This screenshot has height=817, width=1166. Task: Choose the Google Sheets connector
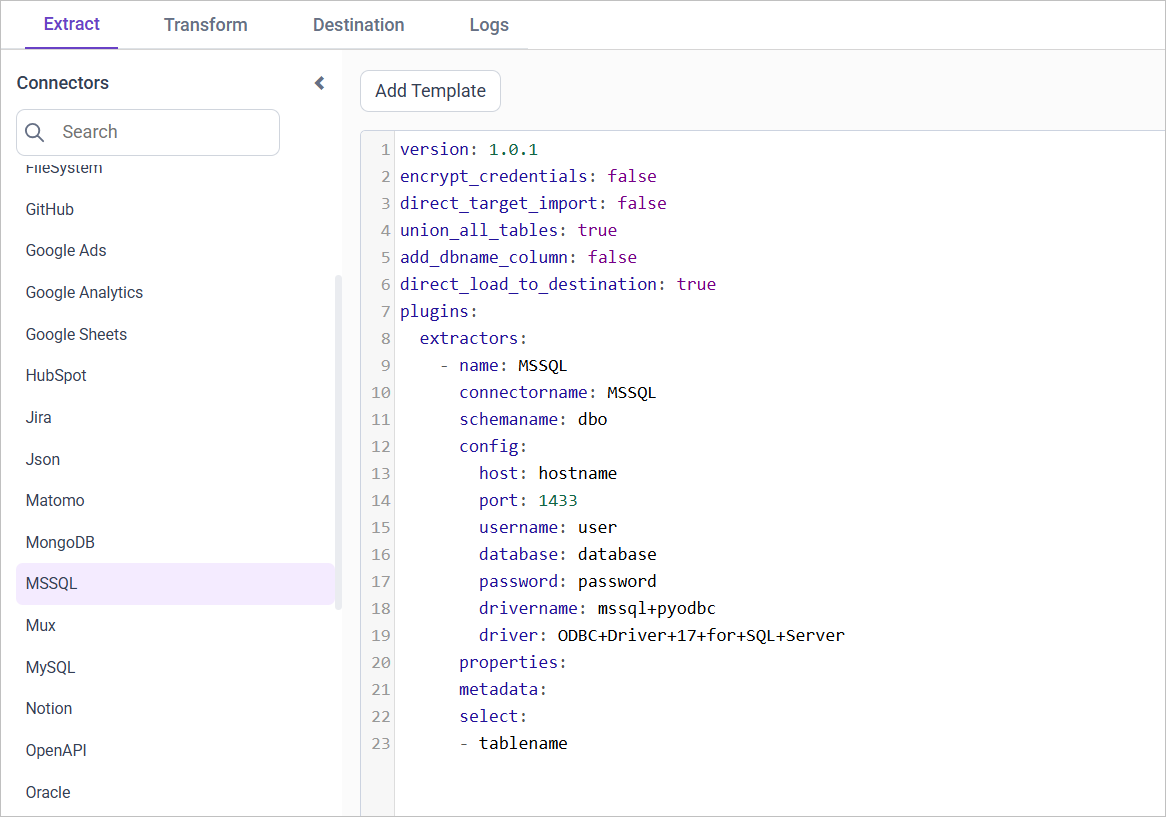pos(76,333)
